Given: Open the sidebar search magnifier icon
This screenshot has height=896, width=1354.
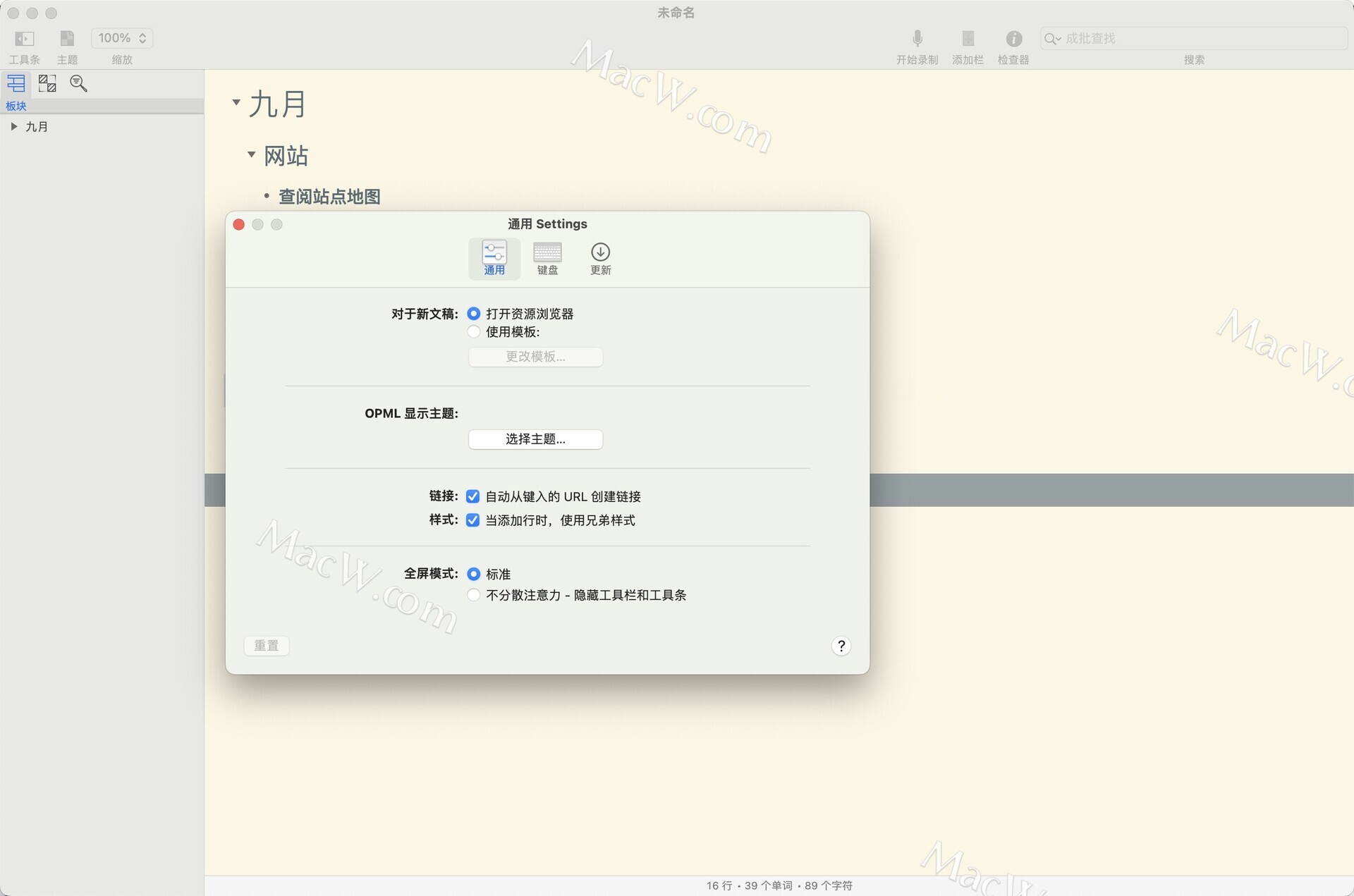Looking at the screenshot, I should point(78,83).
